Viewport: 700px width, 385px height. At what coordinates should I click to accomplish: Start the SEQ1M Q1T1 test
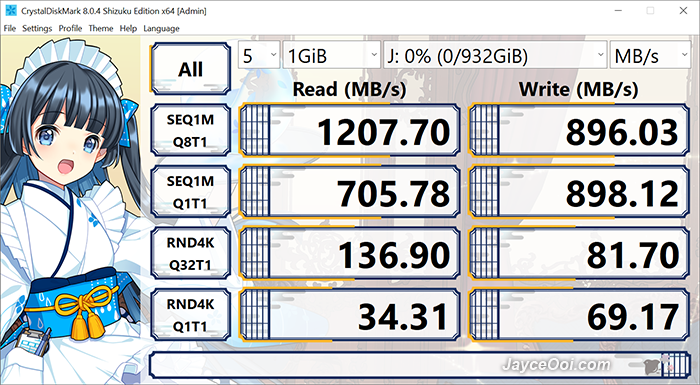[191, 192]
